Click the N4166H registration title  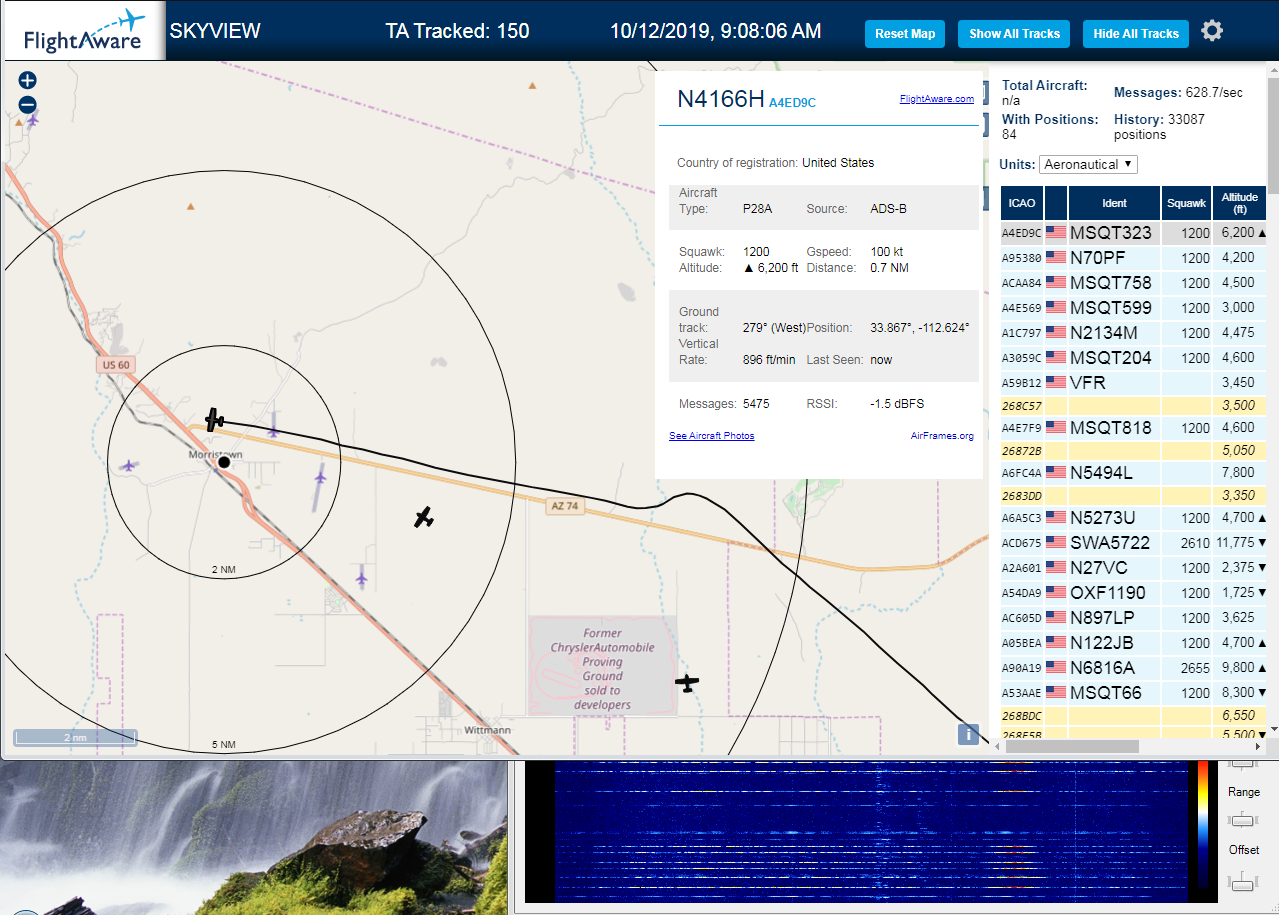click(720, 99)
